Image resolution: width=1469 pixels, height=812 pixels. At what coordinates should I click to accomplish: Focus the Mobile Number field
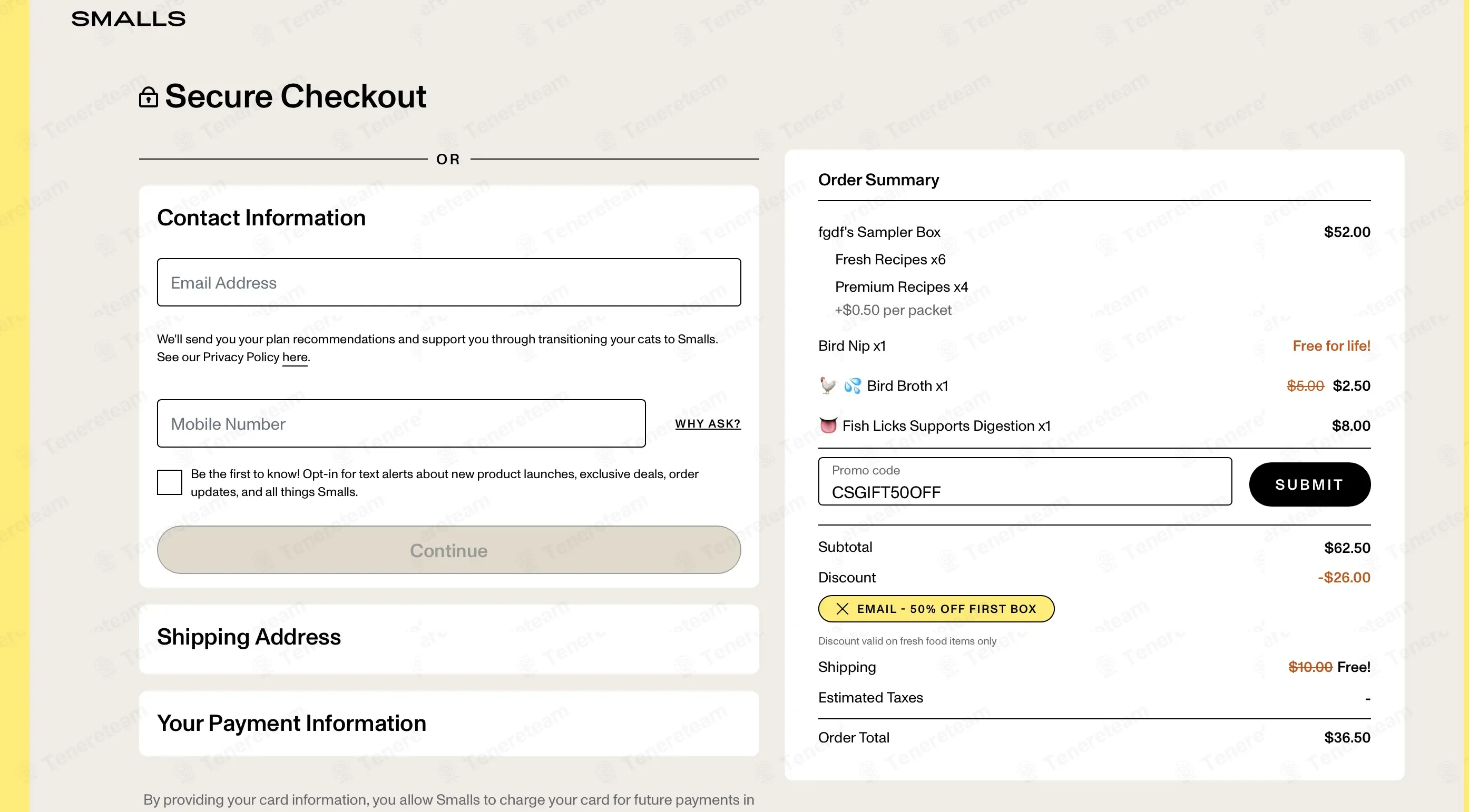(401, 423)
